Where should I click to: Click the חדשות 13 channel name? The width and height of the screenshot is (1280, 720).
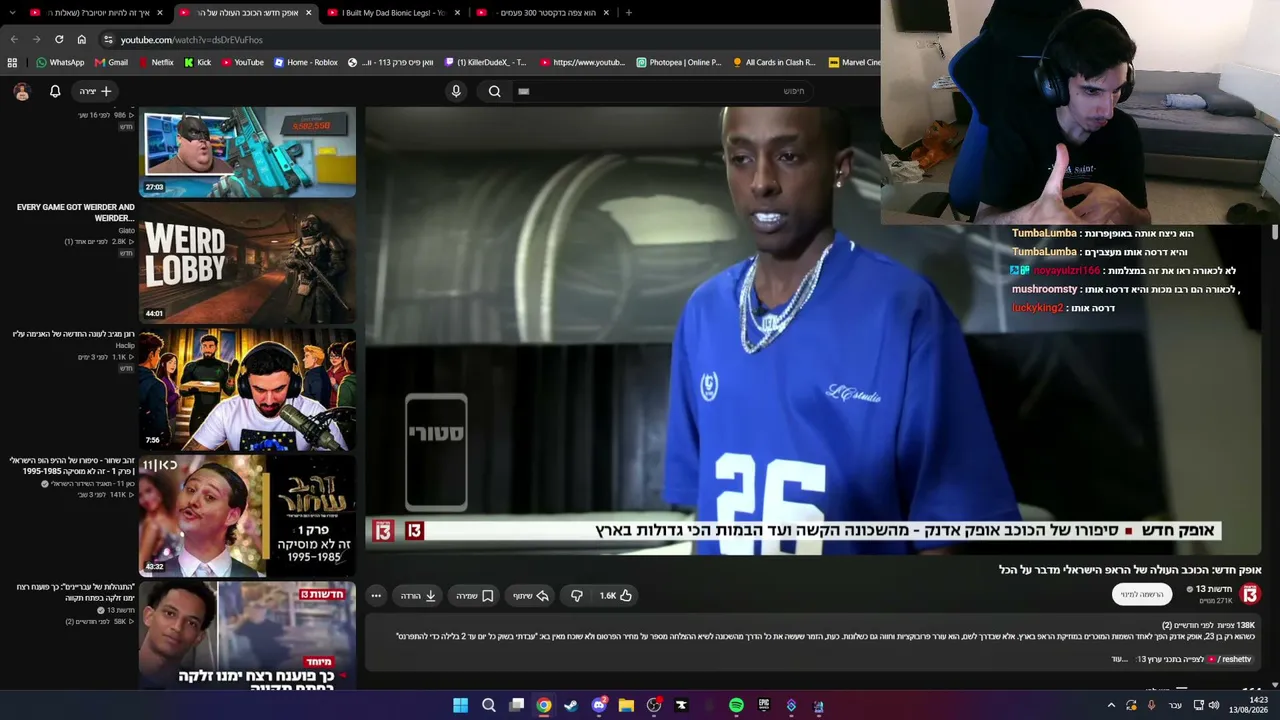[1213, 589]
